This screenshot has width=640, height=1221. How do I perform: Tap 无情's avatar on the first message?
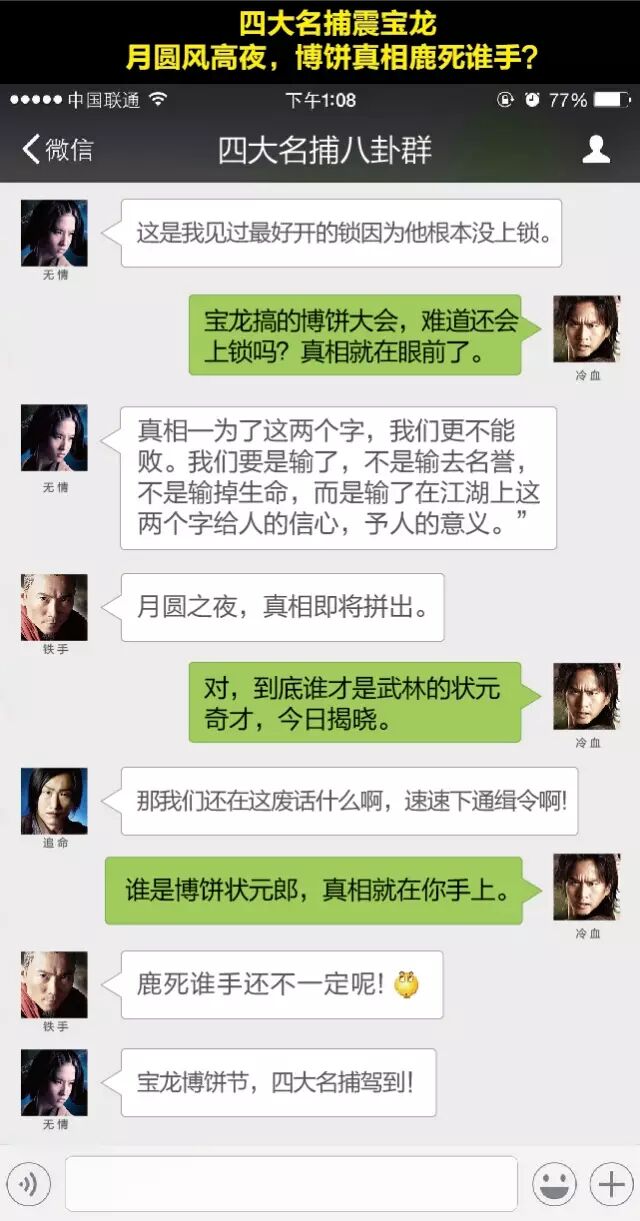[54, 233]
